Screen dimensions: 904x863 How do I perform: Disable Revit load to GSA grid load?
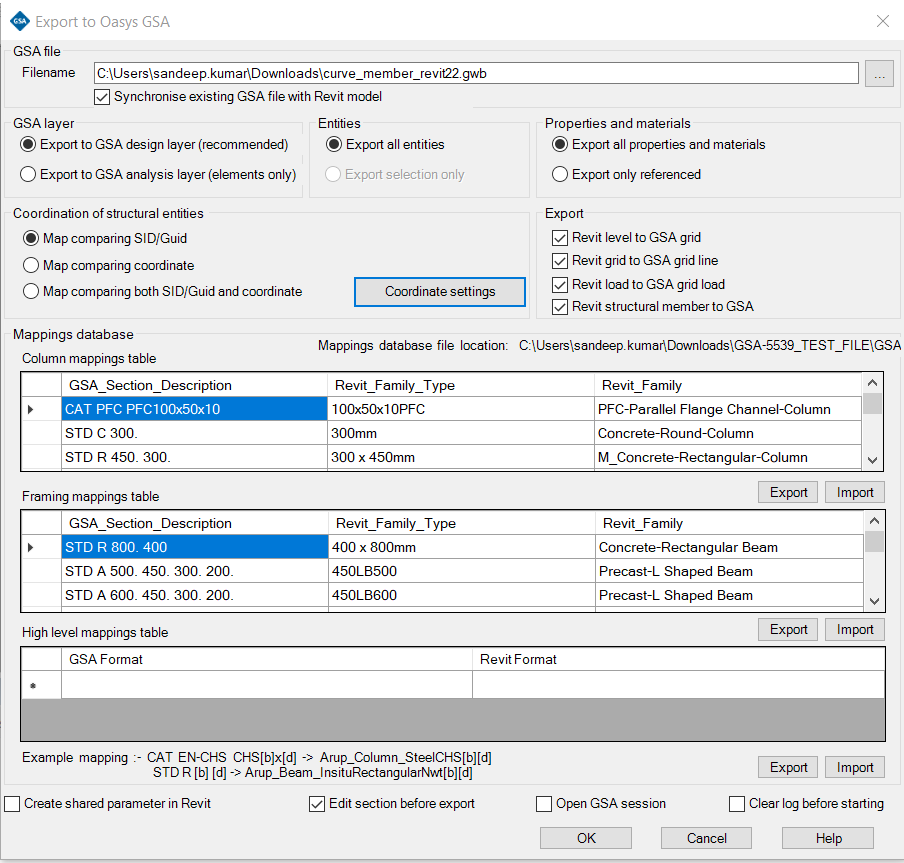pos(561,284)
